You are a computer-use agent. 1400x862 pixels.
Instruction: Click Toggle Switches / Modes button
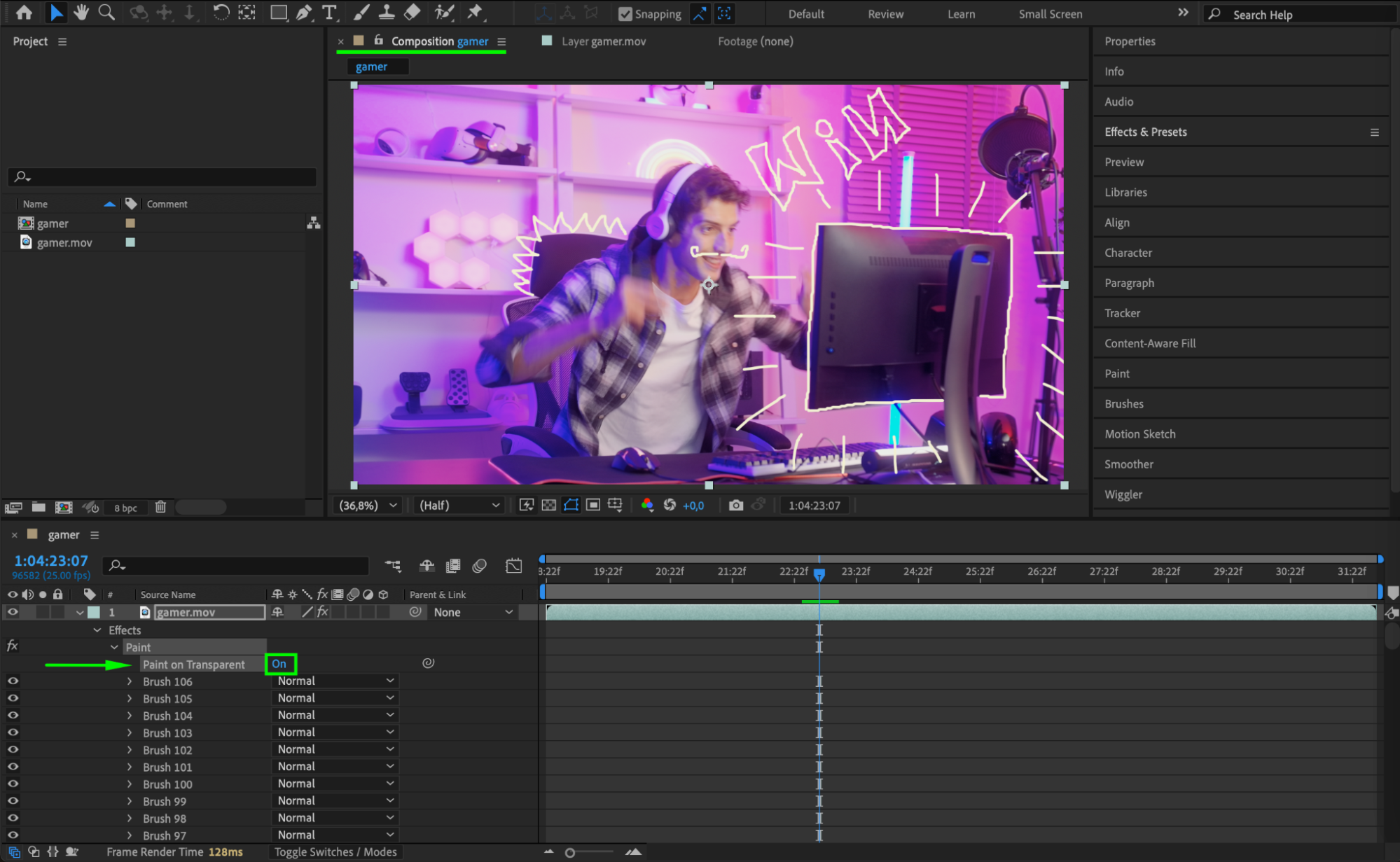335,852
